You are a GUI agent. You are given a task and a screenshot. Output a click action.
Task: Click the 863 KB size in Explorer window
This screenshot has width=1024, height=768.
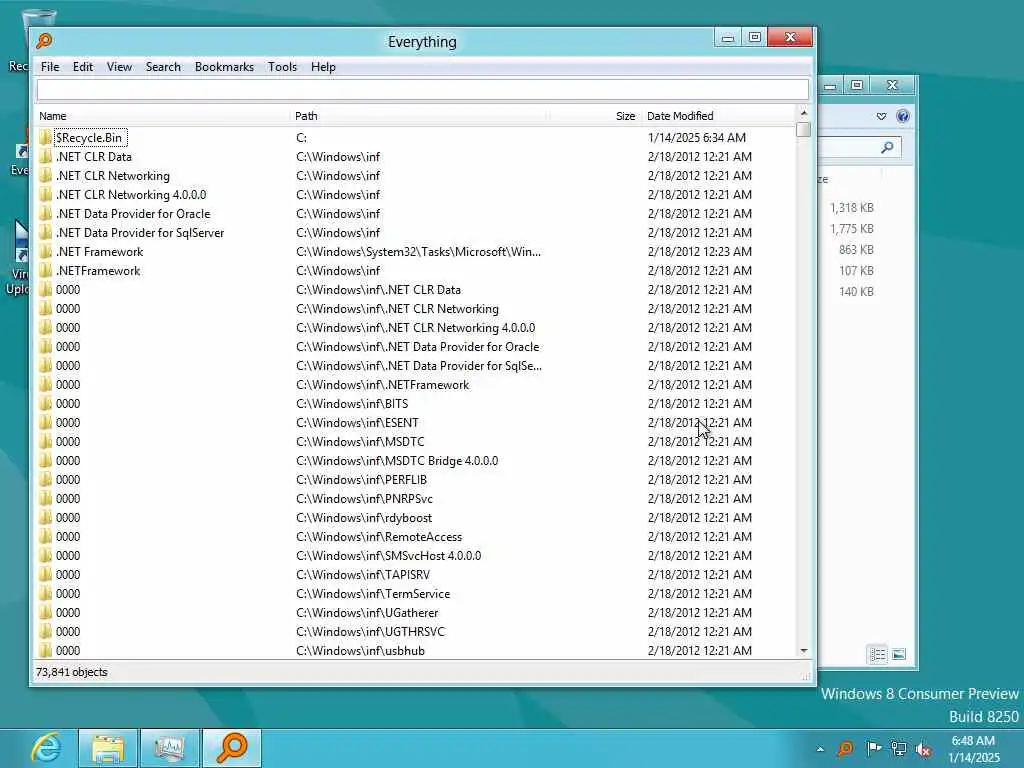[856, 249]
